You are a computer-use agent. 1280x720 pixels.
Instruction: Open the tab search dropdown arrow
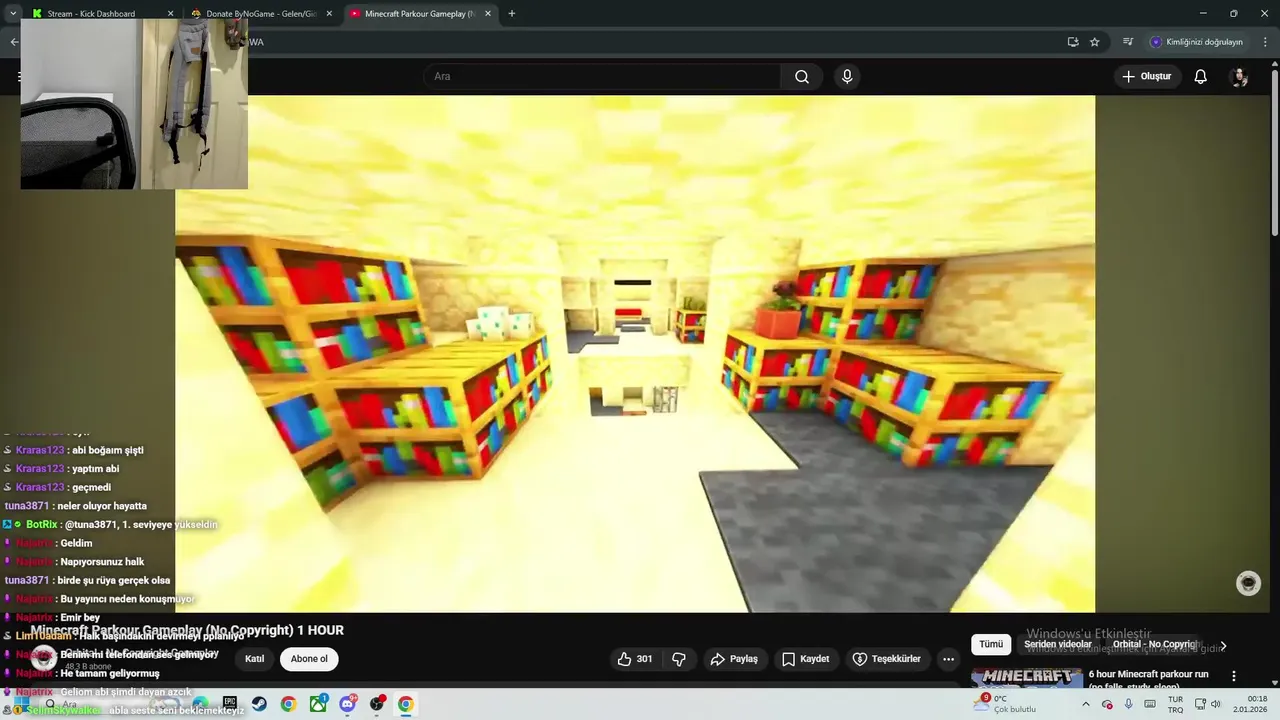coord(12,14)
